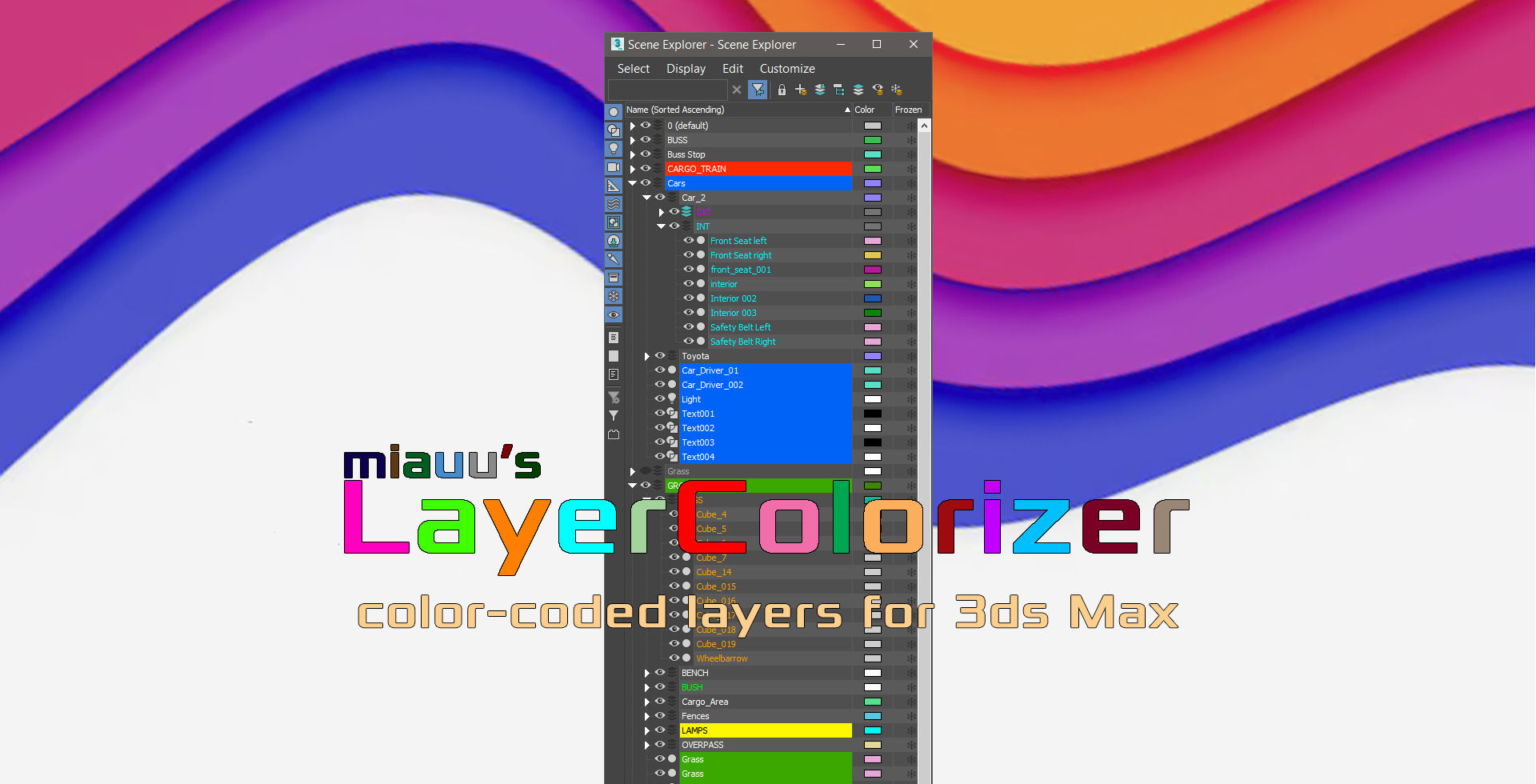Click the Frozen column header
The width and height of the screenshot is (1536, 784).
(908, 110)
